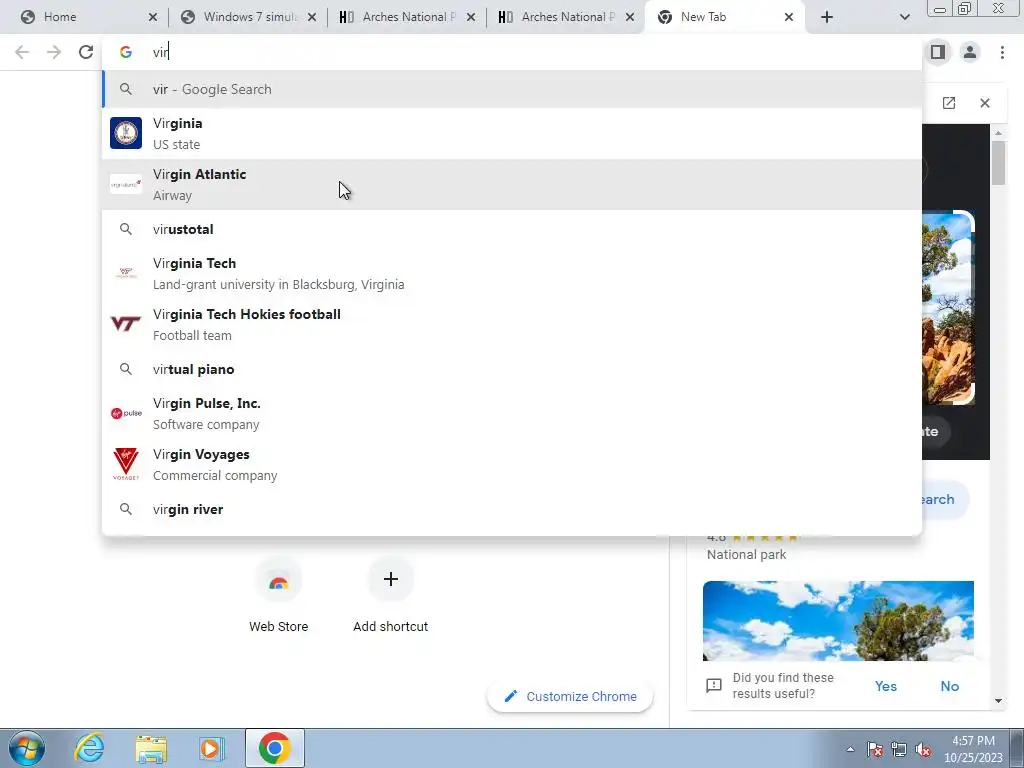The height and width of the screenshot is (768, 1024).
Task: Open Windows Media Player from taskbar
Action: point(211,748)
